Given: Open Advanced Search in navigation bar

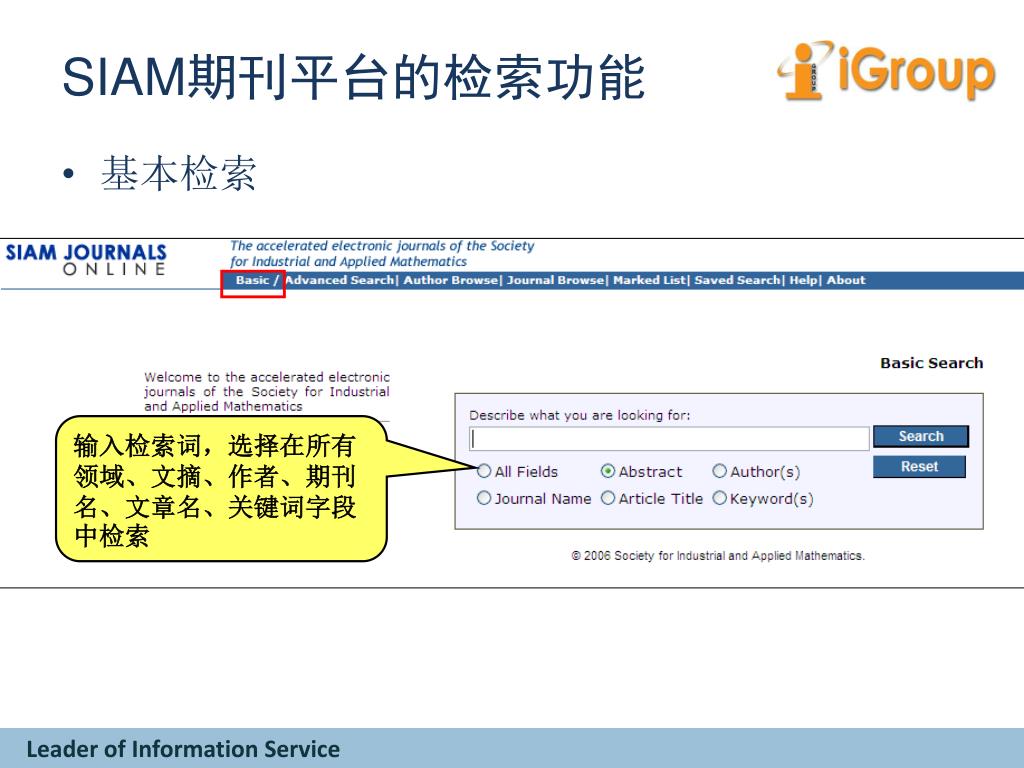Looking at the screenshot, I should click(340, 280).
